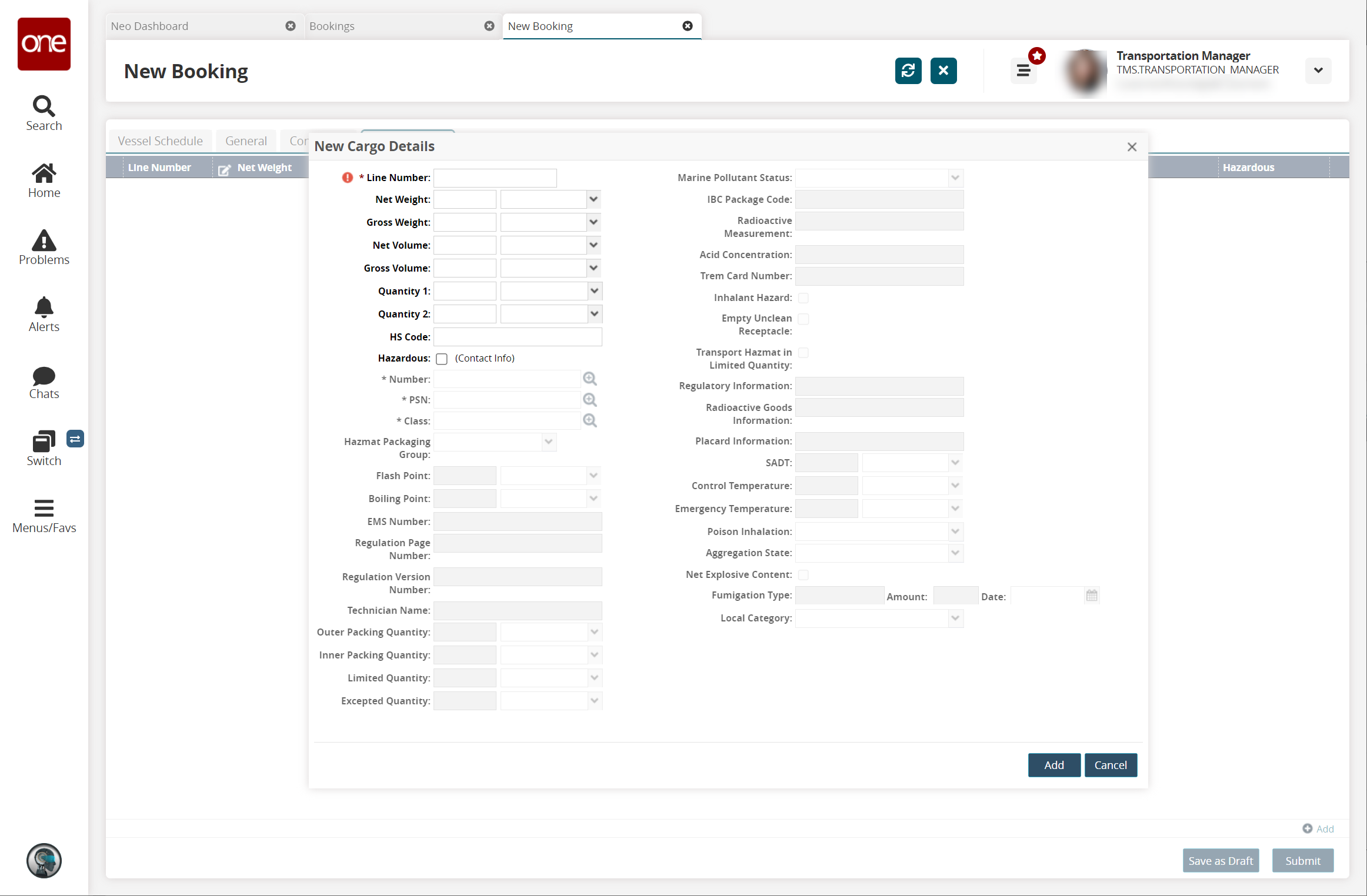The image size is (1367, 896).
Task: Click the Add button to save cargo
Action: click(x=1054, y=765)
